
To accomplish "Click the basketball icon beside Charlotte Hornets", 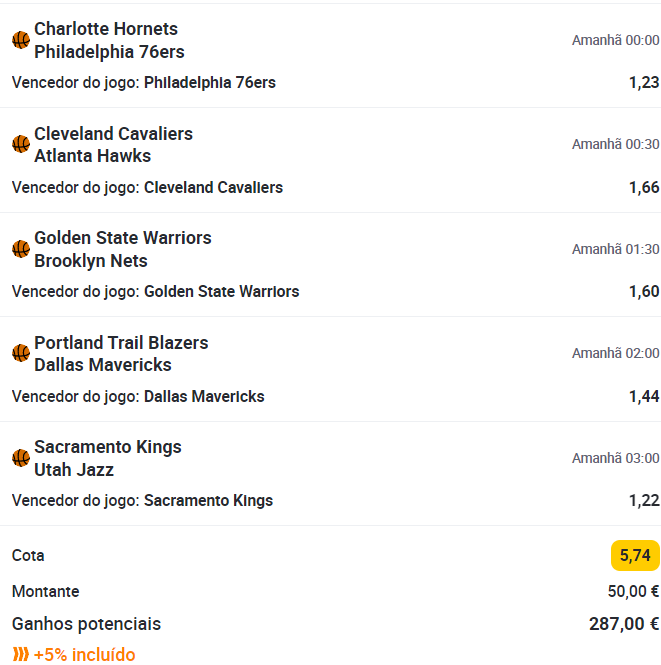I will (x=21, y=40).
